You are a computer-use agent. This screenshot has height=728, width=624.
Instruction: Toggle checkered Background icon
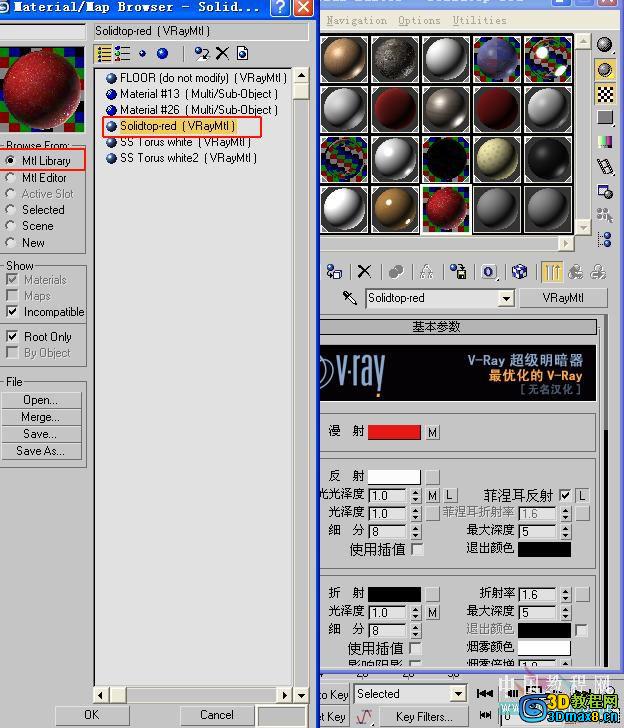(x=605, y=94)
